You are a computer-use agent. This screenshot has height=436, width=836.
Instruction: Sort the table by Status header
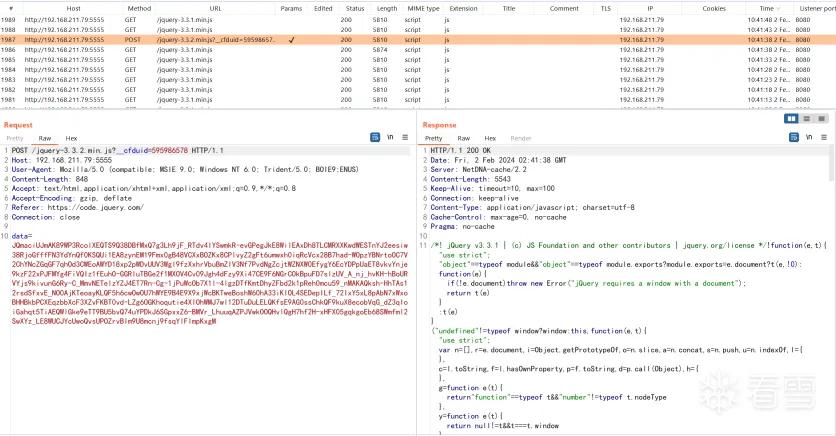pyautogui.click(x=355, y=9)
